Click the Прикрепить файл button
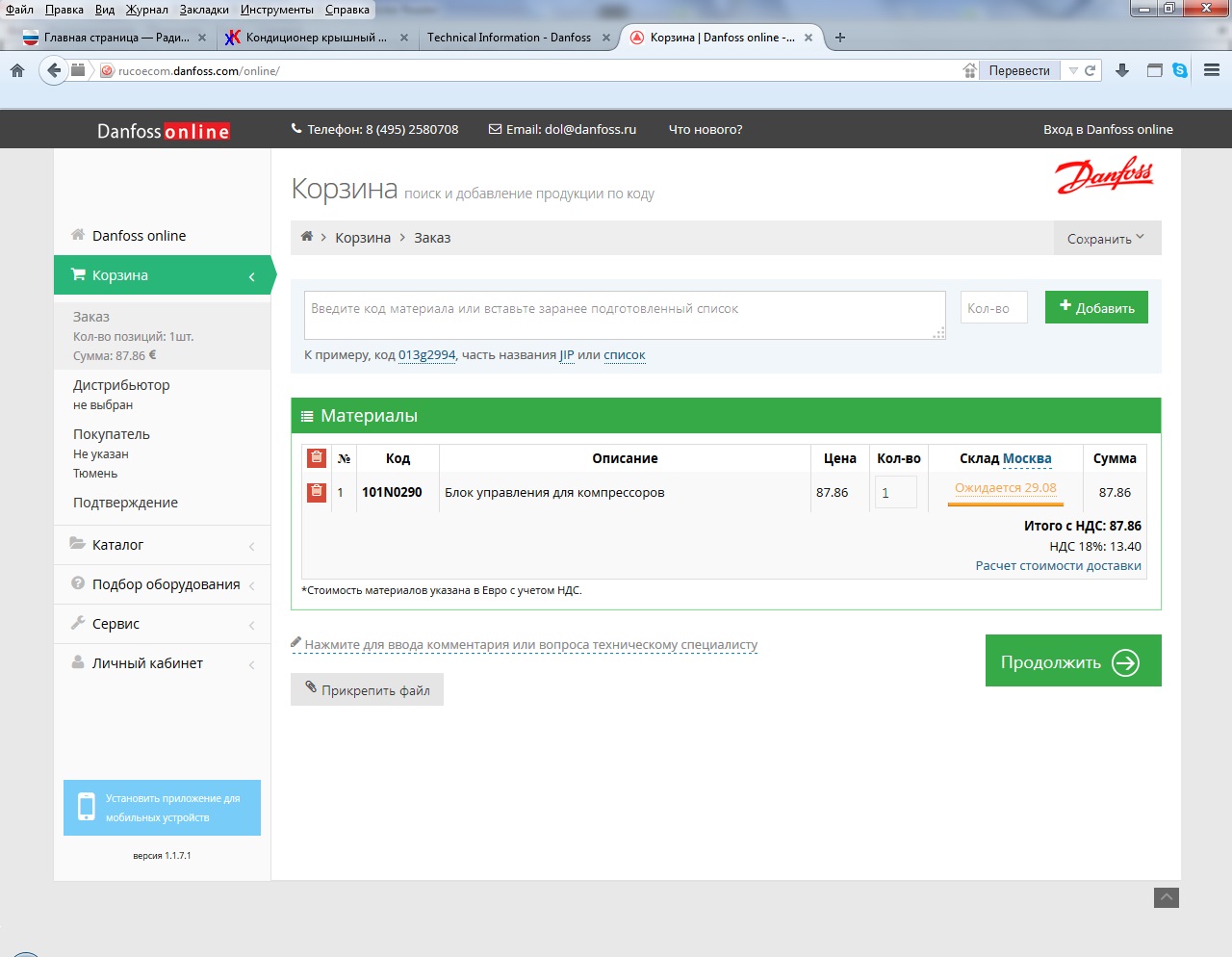Screen dimensions: 1232x957 (367, 689)
